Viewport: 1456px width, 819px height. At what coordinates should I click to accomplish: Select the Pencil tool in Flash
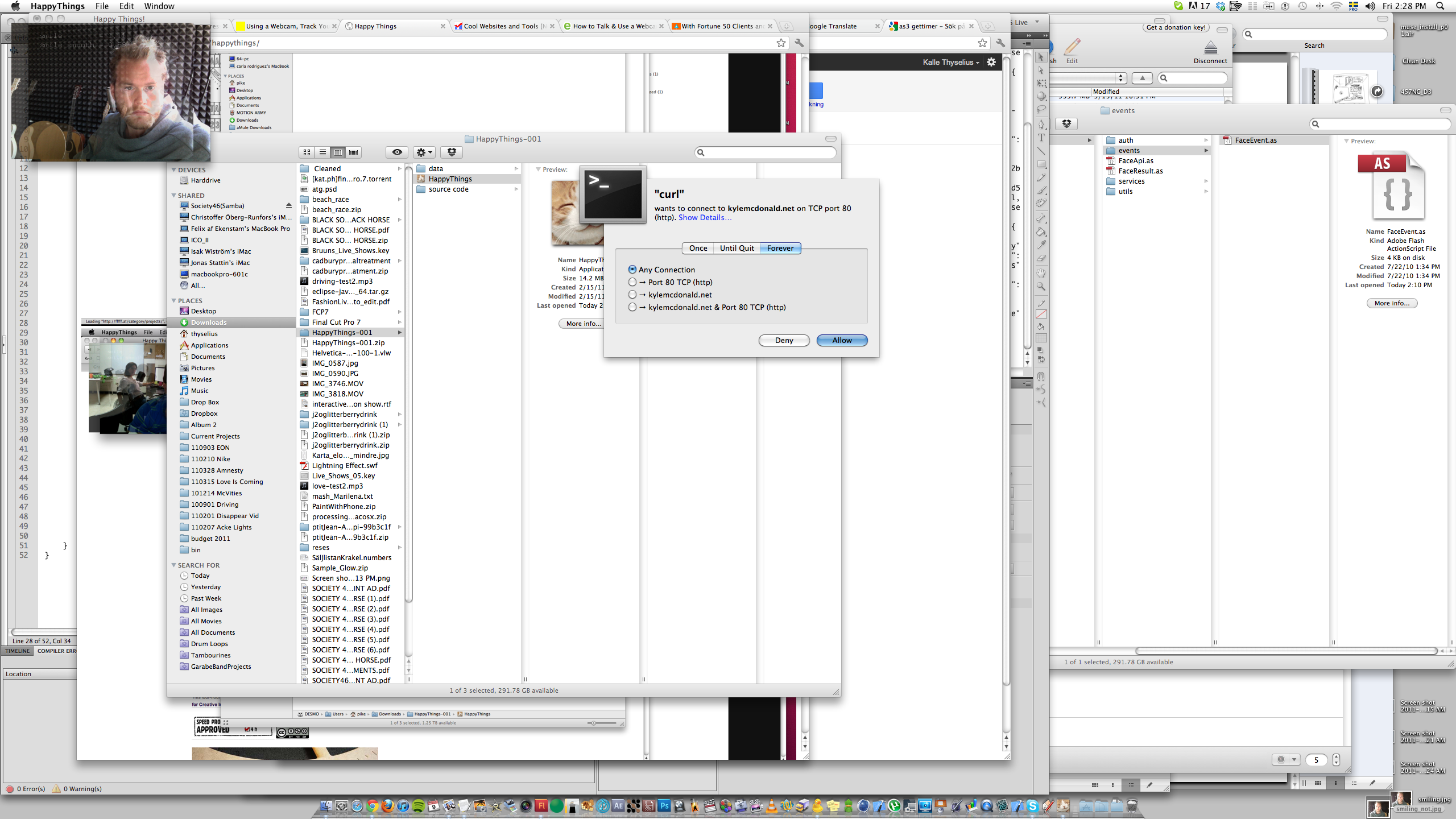pyautogui.click(x=1041, y=178)
